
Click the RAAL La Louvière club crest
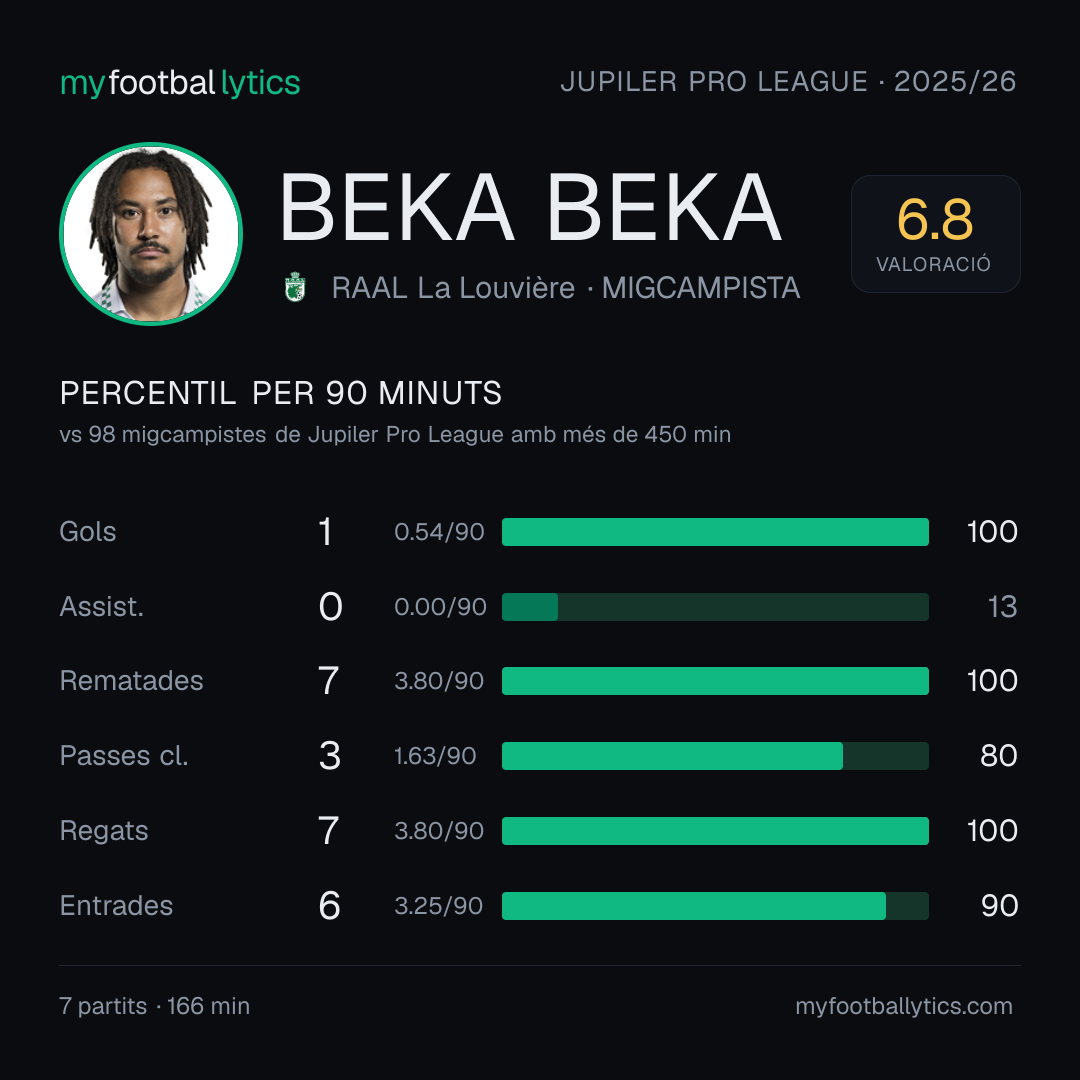(295, 287)
